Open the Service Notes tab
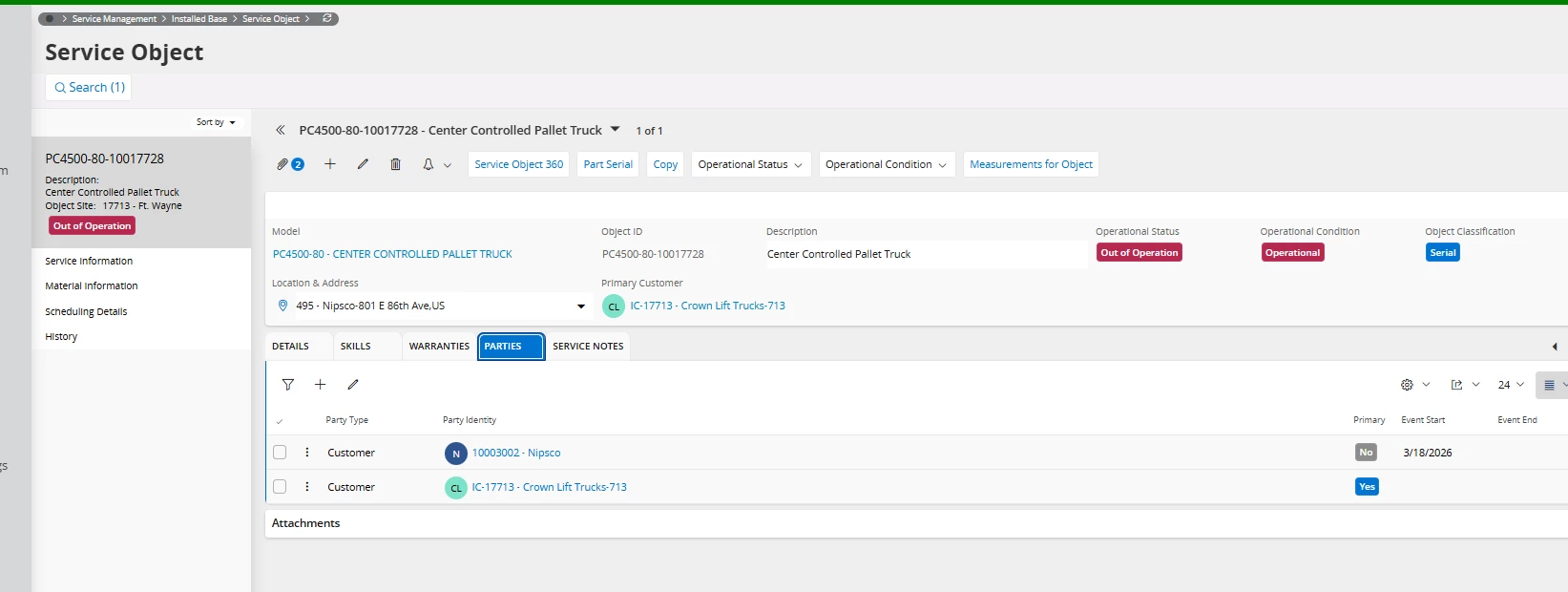The image size is (1568, 592). pyautogui.click(x=588, y=347)
